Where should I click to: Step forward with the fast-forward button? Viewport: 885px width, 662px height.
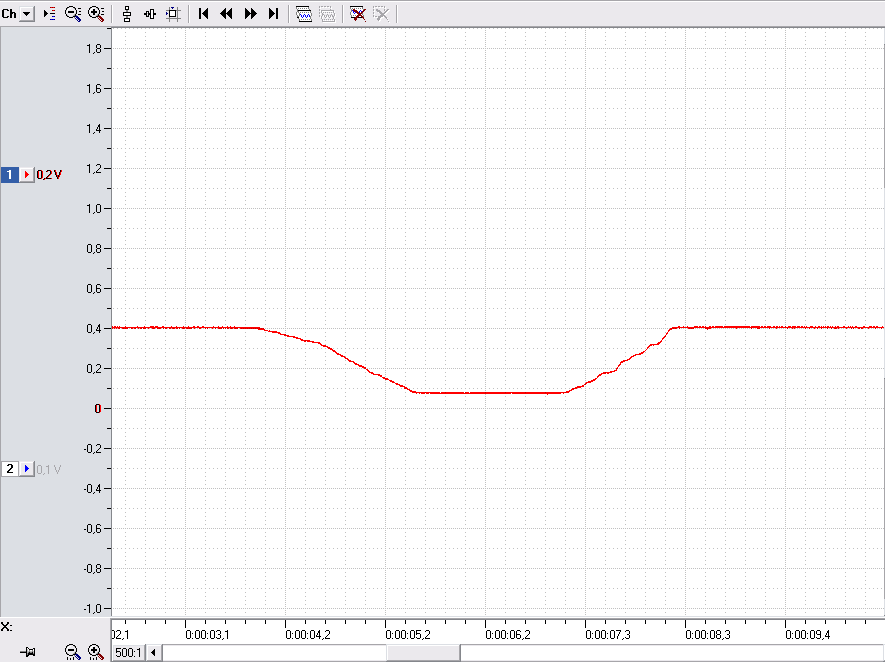[x=251, y=14]
